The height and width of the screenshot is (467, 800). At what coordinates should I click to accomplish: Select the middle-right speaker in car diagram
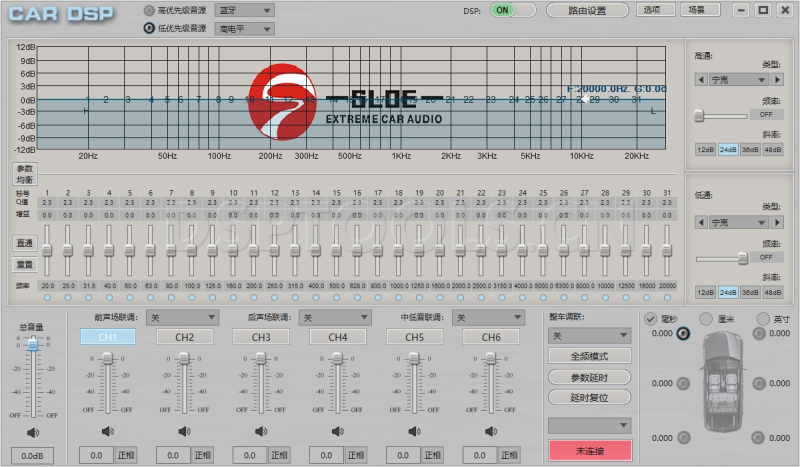pyautogui.click(x=759, y=383)
